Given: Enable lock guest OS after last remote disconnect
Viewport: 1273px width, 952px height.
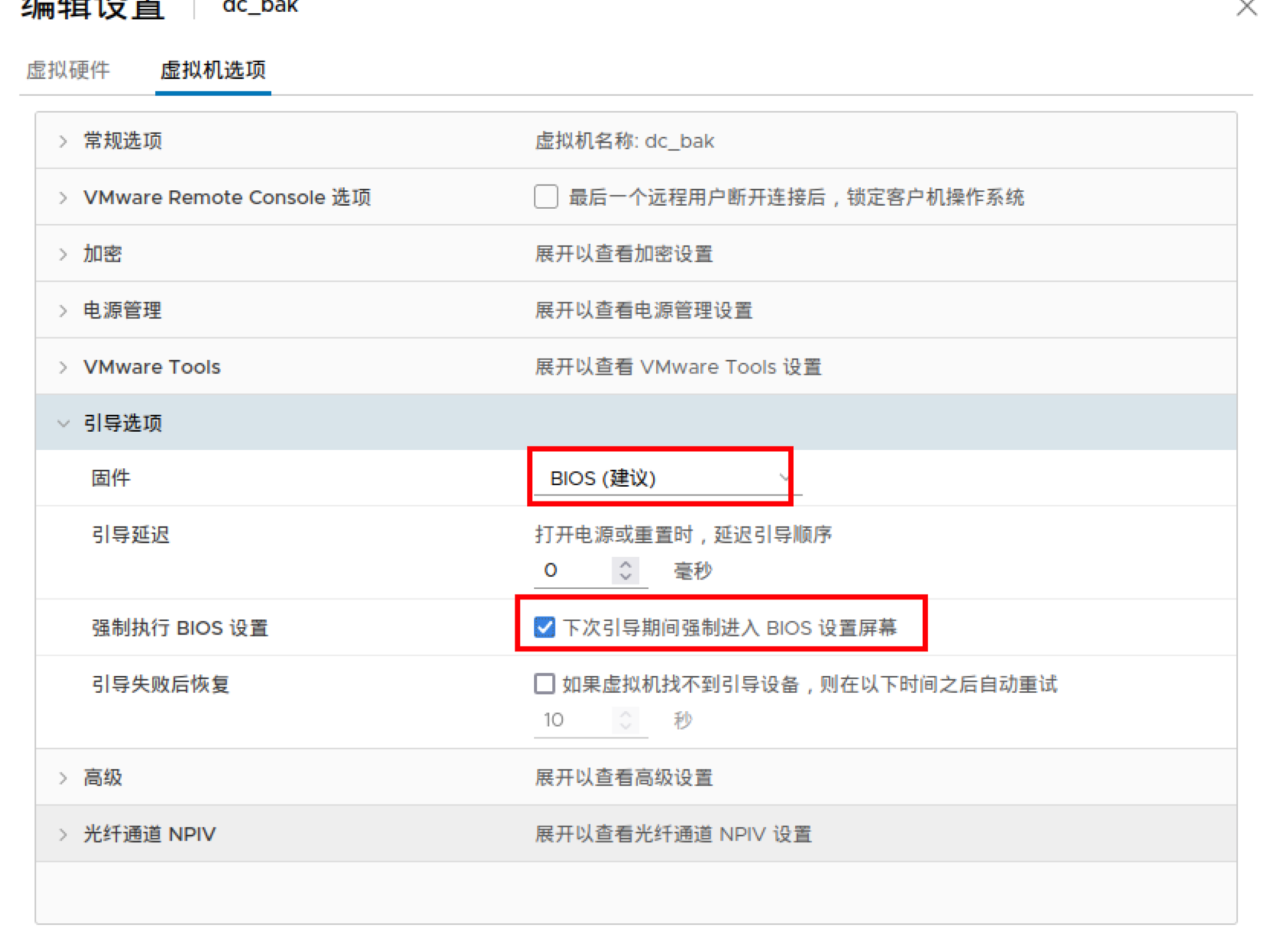Looking at the screenshot, I should (545, 197).
